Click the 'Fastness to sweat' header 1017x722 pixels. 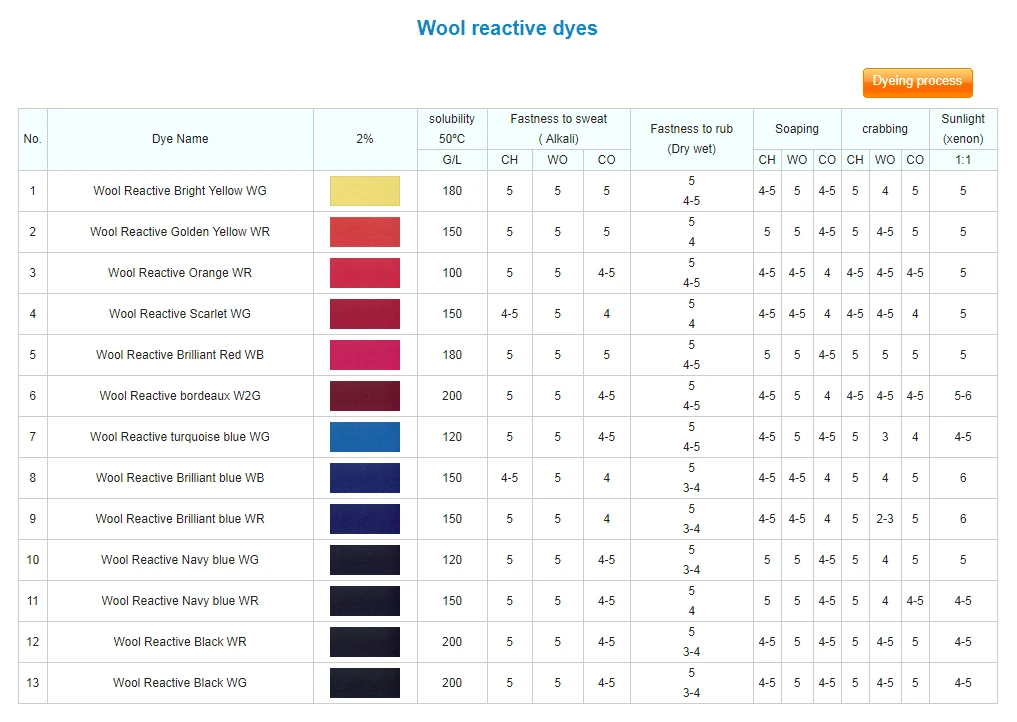tap(558, 128)
